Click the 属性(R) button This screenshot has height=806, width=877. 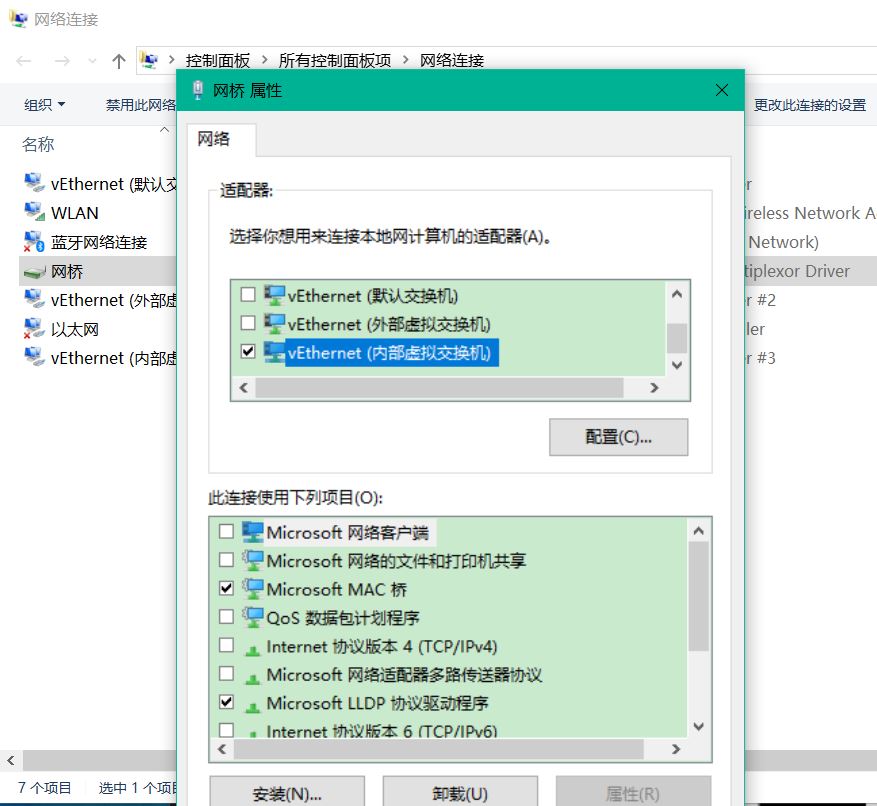coord(634,792)
